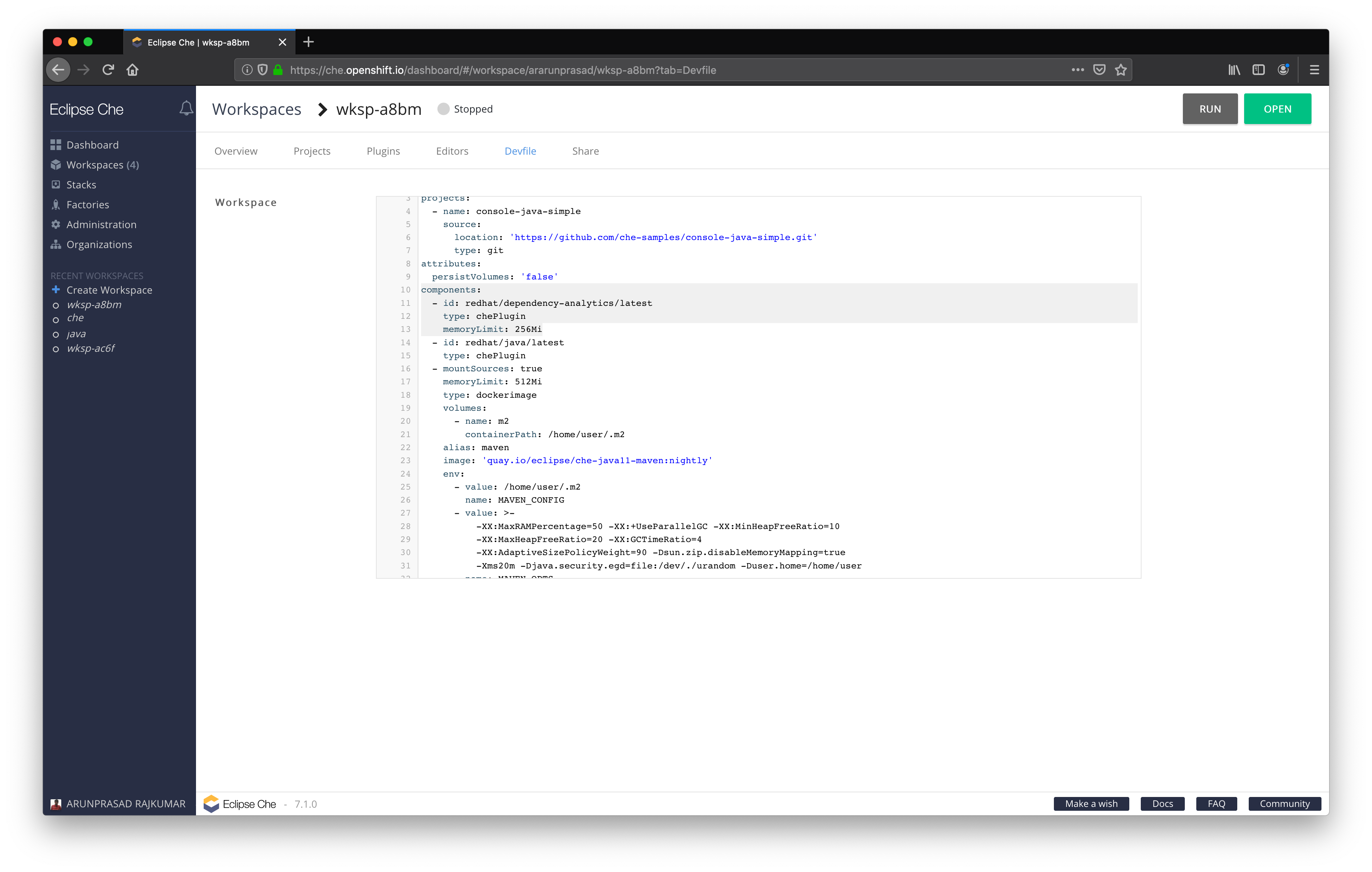Open the Stacks navigation item
1372x872 pixels.
pyautogui.click(x=82, y=185)
